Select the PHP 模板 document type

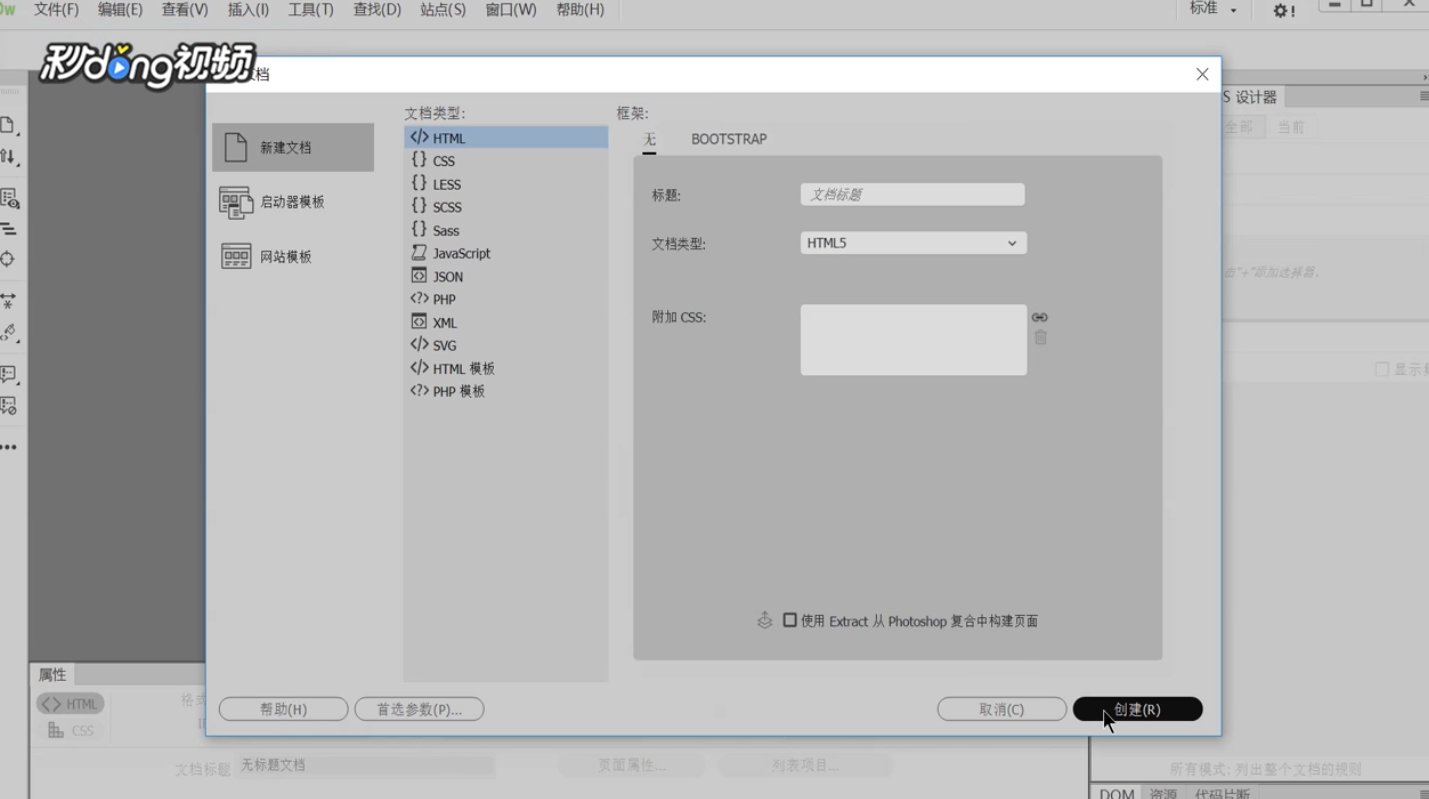[x=506, y=391]
